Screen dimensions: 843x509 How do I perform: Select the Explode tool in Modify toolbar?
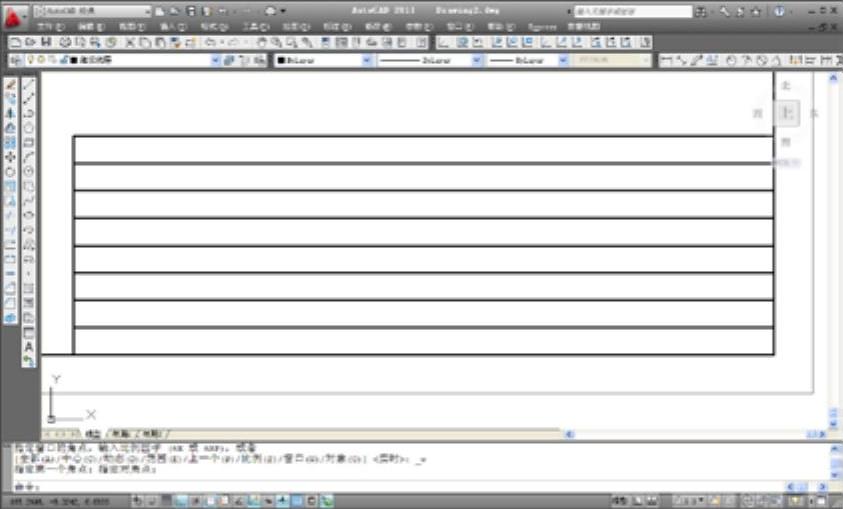[10, 318]
